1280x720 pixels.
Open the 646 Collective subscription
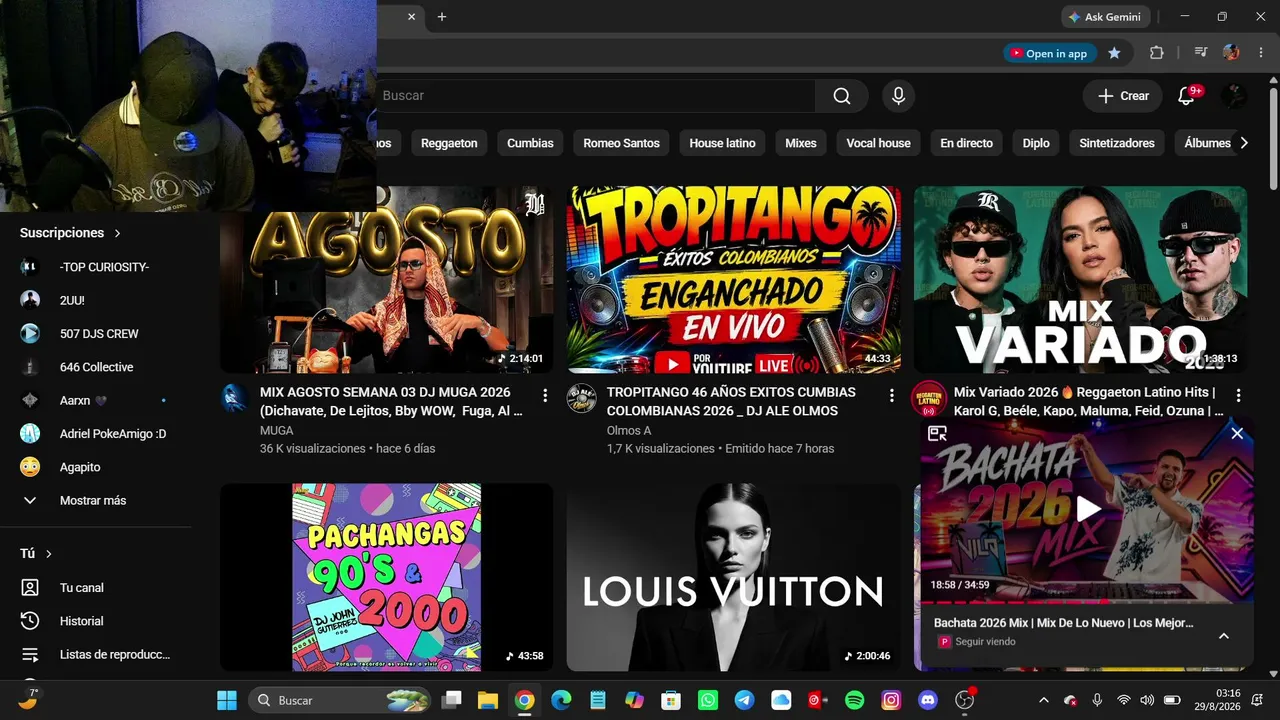pyautogui.click(x=96, y=367)
